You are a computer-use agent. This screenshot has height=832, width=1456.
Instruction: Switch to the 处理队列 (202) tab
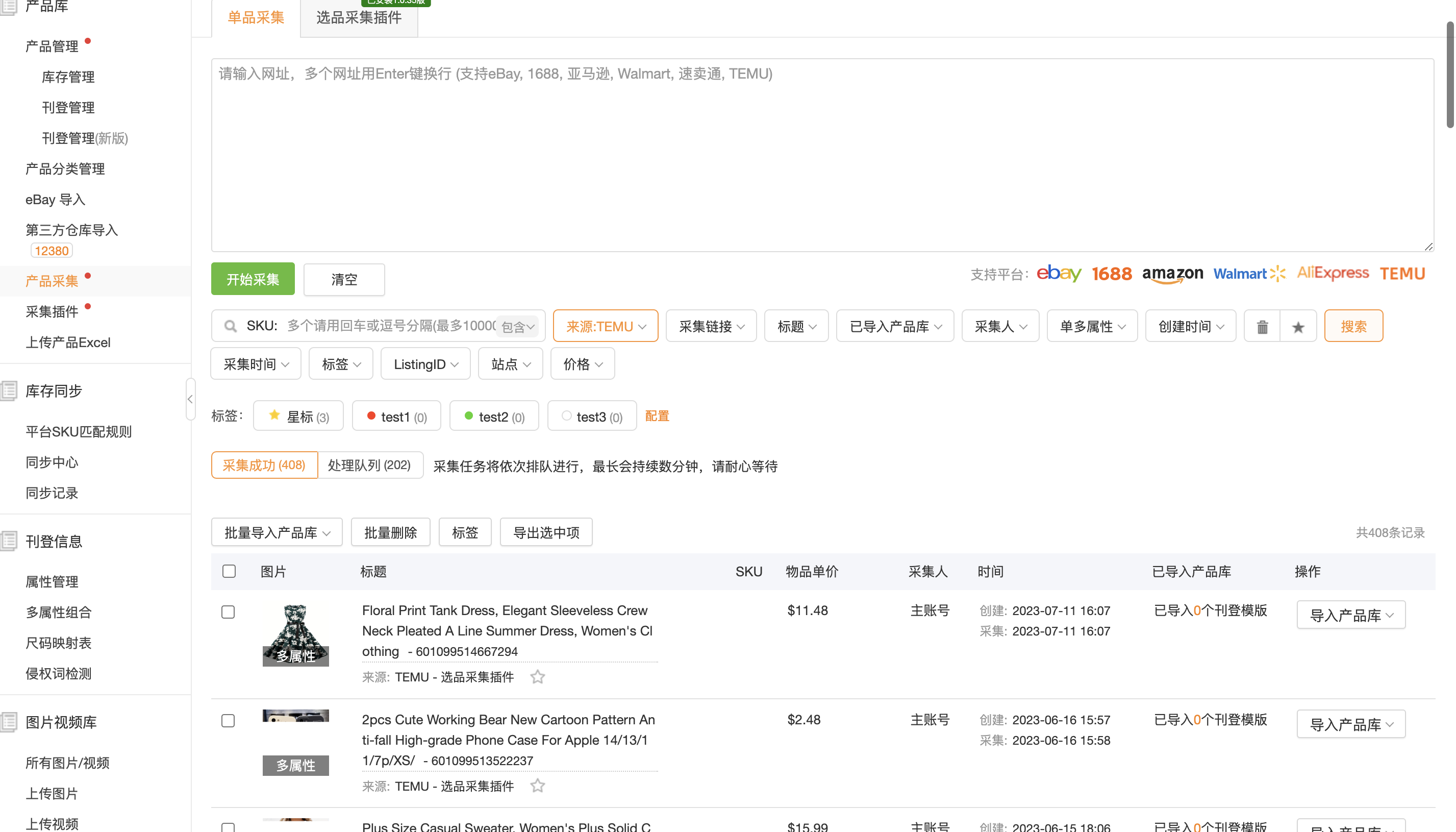(x=369, y=465)
